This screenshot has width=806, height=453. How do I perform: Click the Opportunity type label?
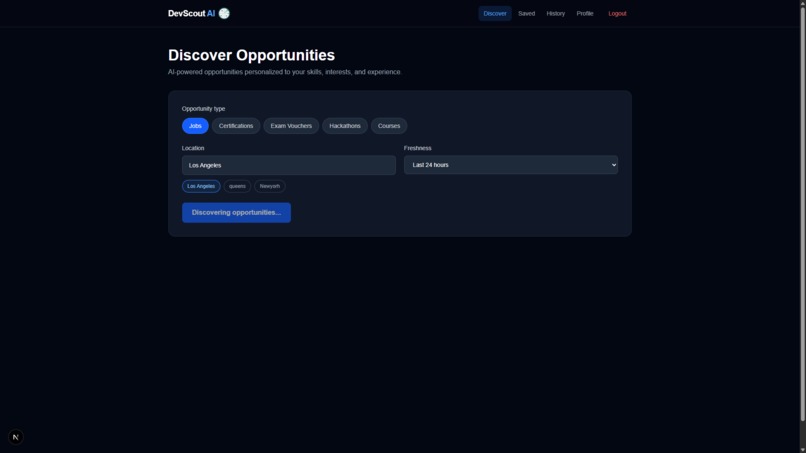click(x=203, y=108)
